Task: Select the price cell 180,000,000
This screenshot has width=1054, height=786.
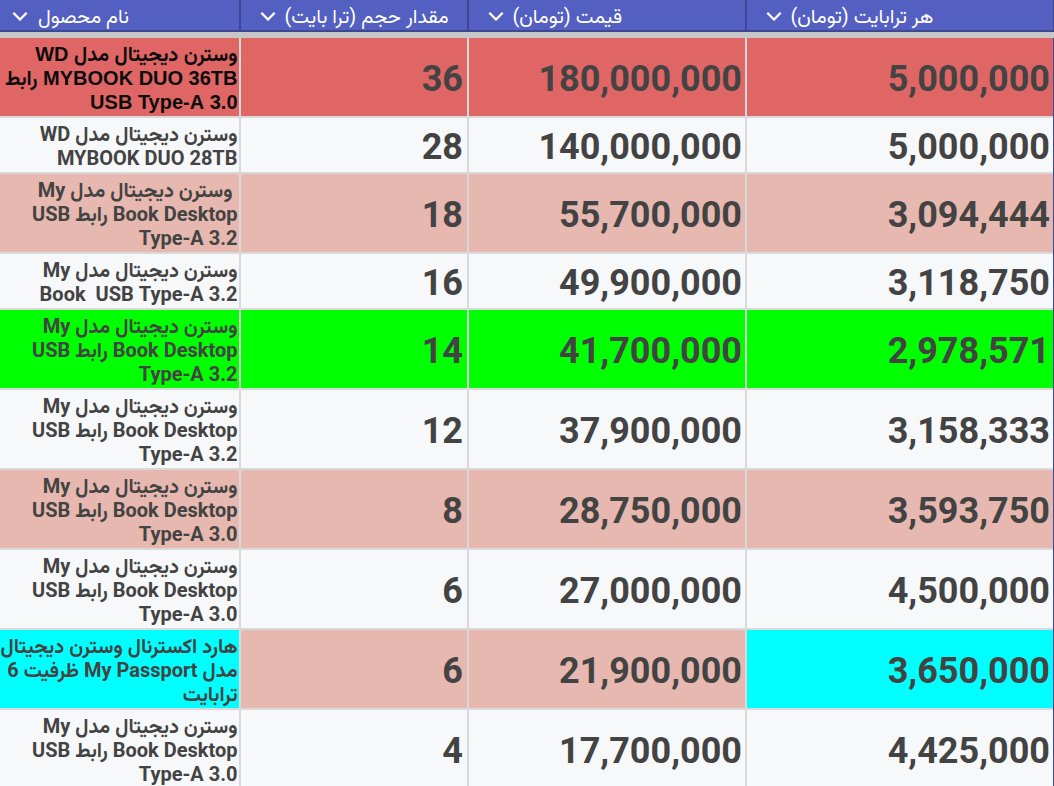Action: point(607,77)
